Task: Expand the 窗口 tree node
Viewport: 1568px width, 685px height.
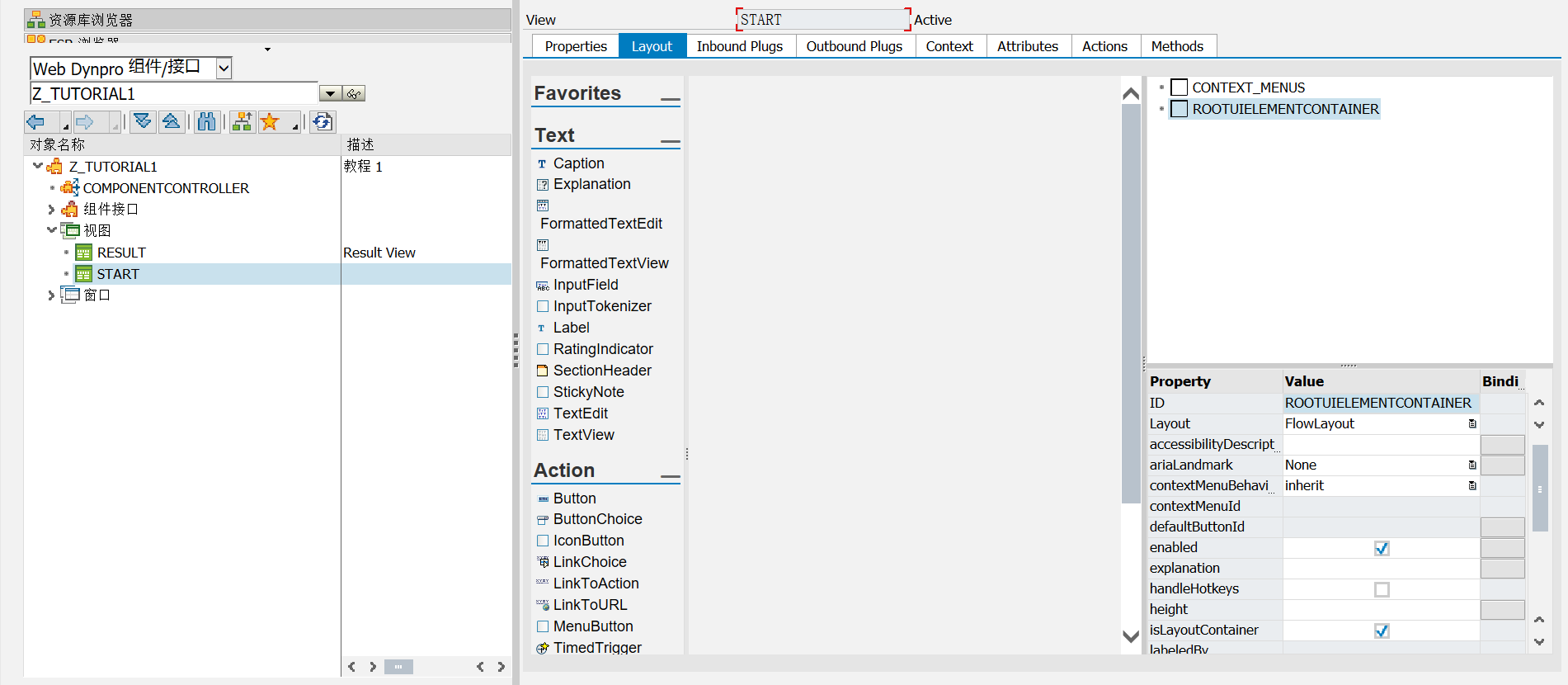Action: pyautogui.click(x=51, y=295)
